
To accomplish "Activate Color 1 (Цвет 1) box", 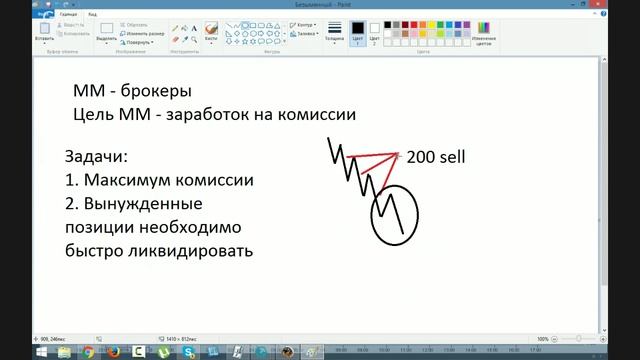I will [358, 33].
